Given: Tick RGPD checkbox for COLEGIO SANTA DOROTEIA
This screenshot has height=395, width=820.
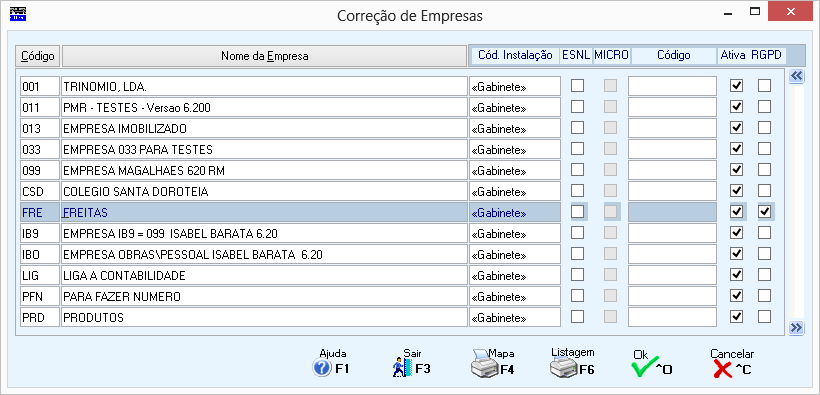Looking at the screenshot, I should coord(765,191).
